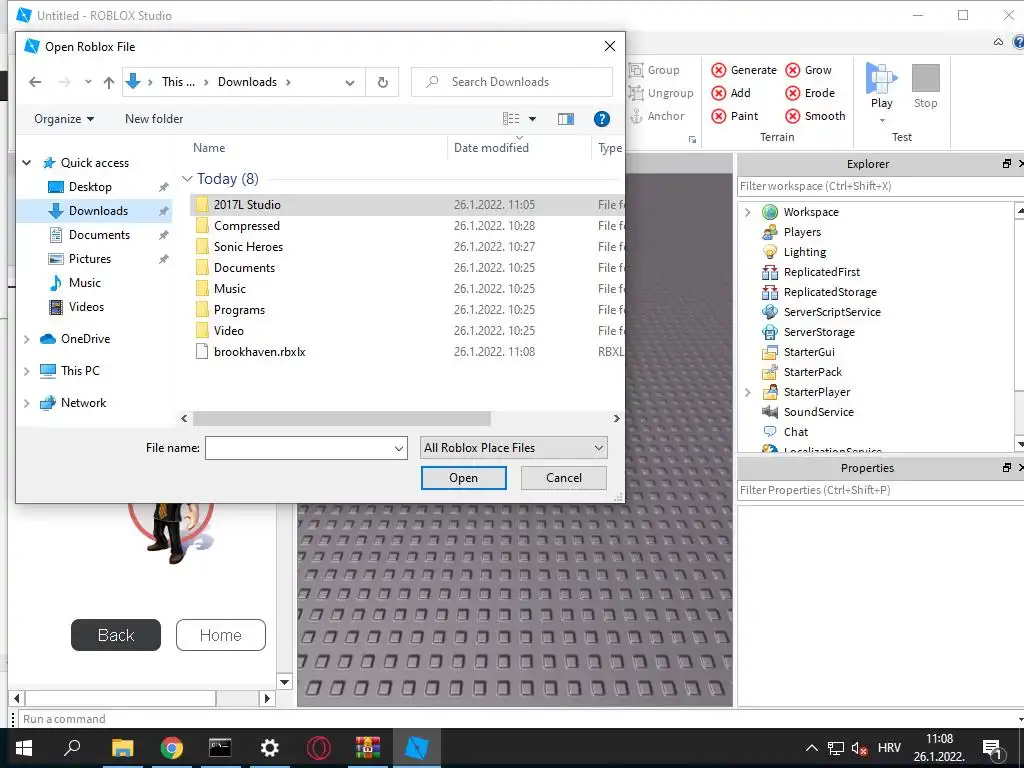The height and width of the screenshot is (768, 1024).
Task: Toggle the preview pane icon
Action: (x=566, y=119)
